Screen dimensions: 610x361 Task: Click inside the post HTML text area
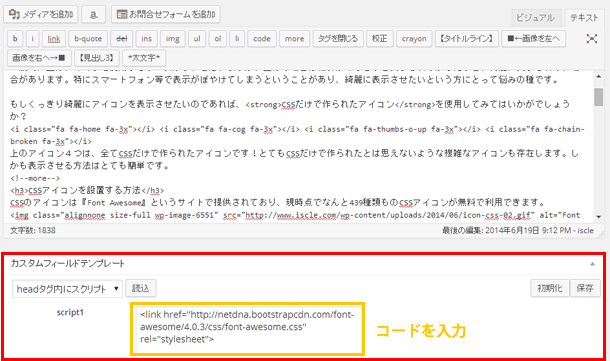(299, 146)
